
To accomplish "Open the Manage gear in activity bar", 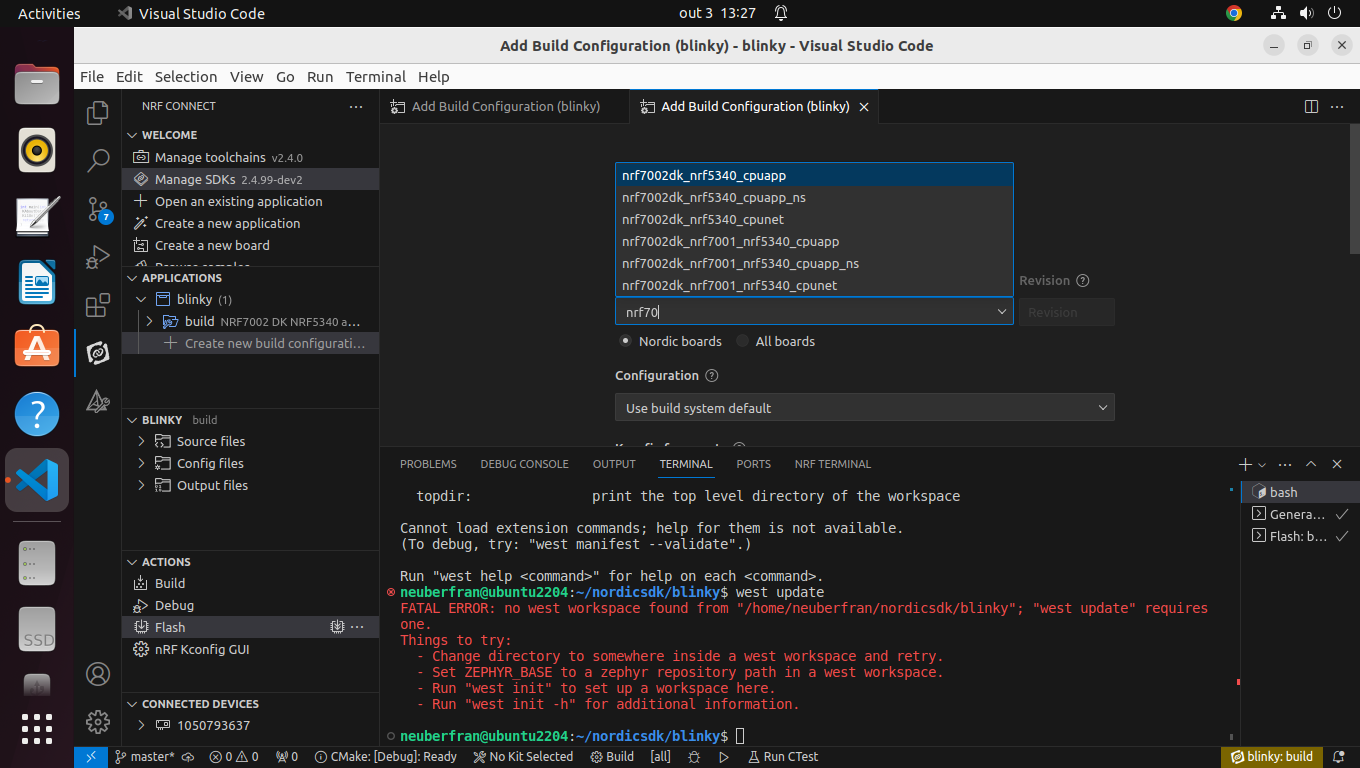I will click(x=98, y=721).
